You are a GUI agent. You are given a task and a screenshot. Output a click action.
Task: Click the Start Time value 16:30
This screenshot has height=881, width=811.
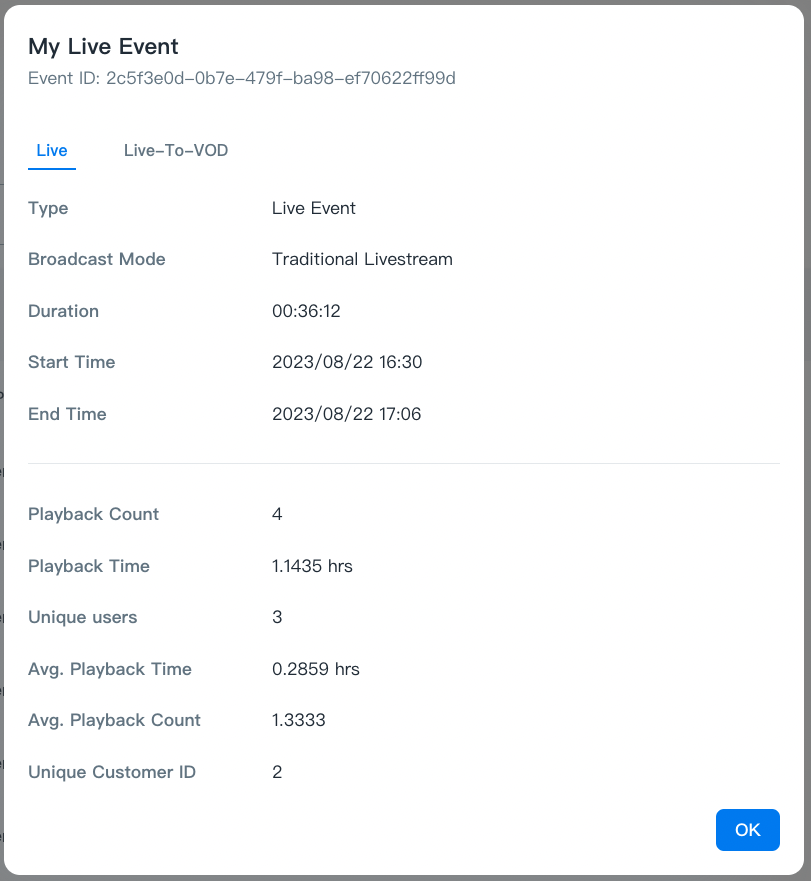(347, 362)
